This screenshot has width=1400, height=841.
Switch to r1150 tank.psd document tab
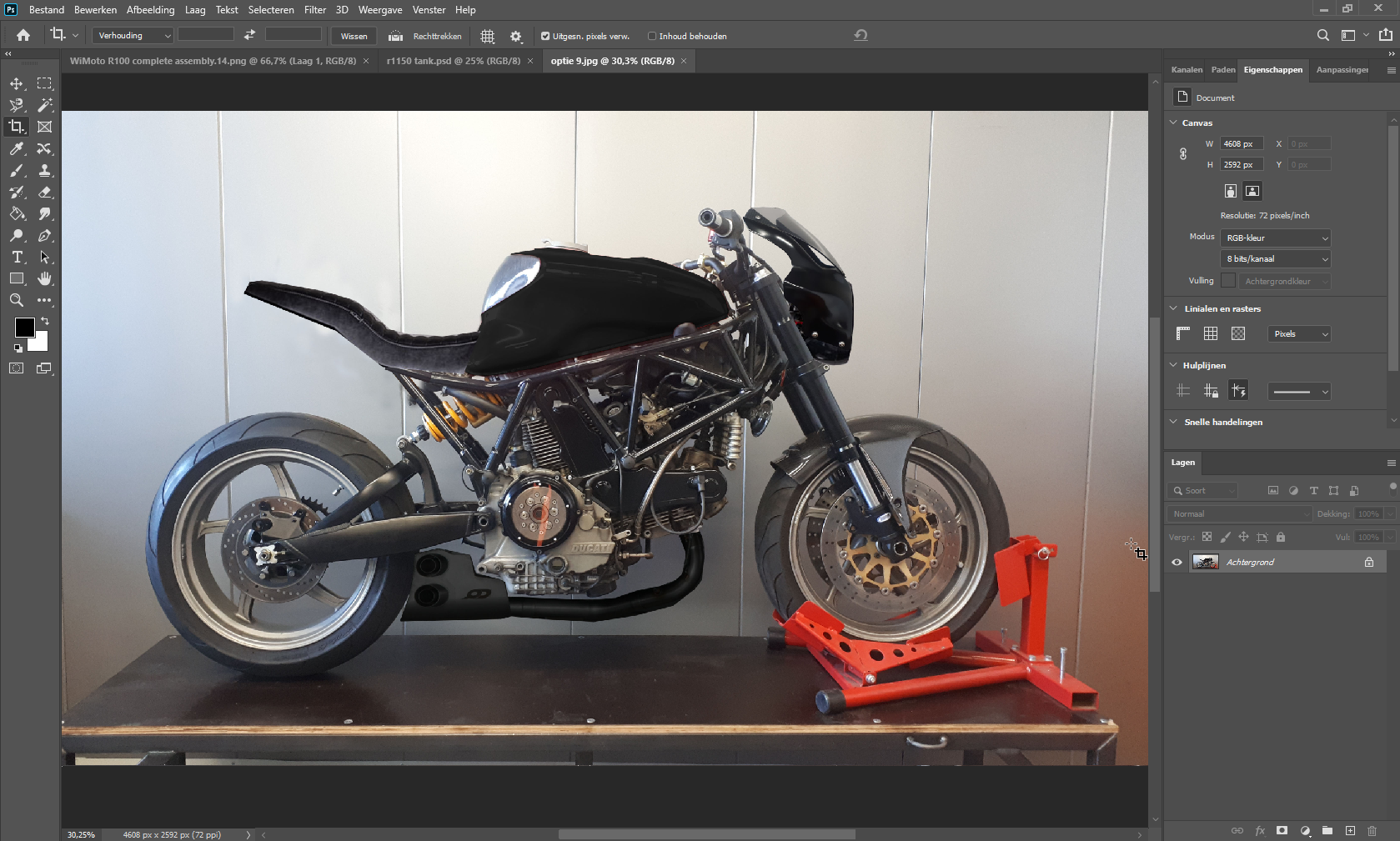[454, 61]
